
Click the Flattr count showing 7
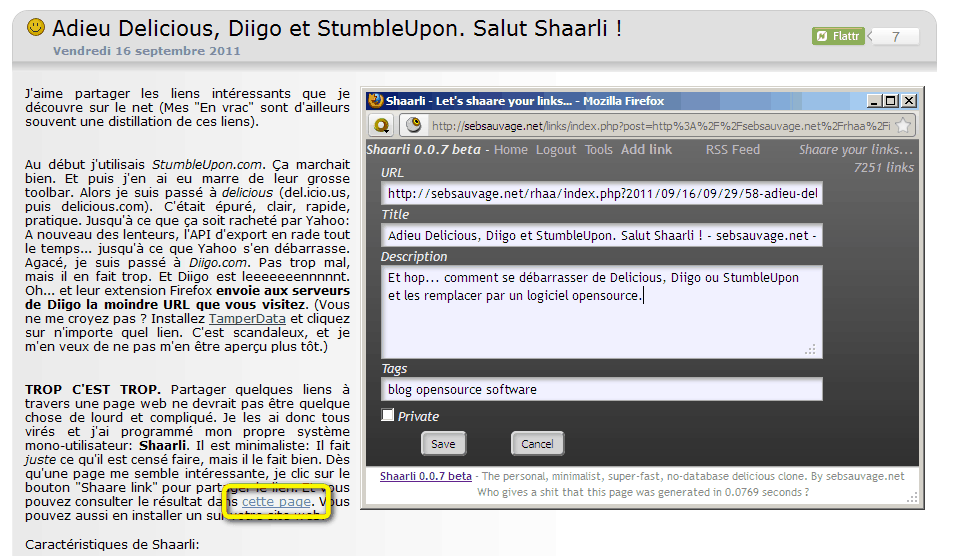click(894, 36)
